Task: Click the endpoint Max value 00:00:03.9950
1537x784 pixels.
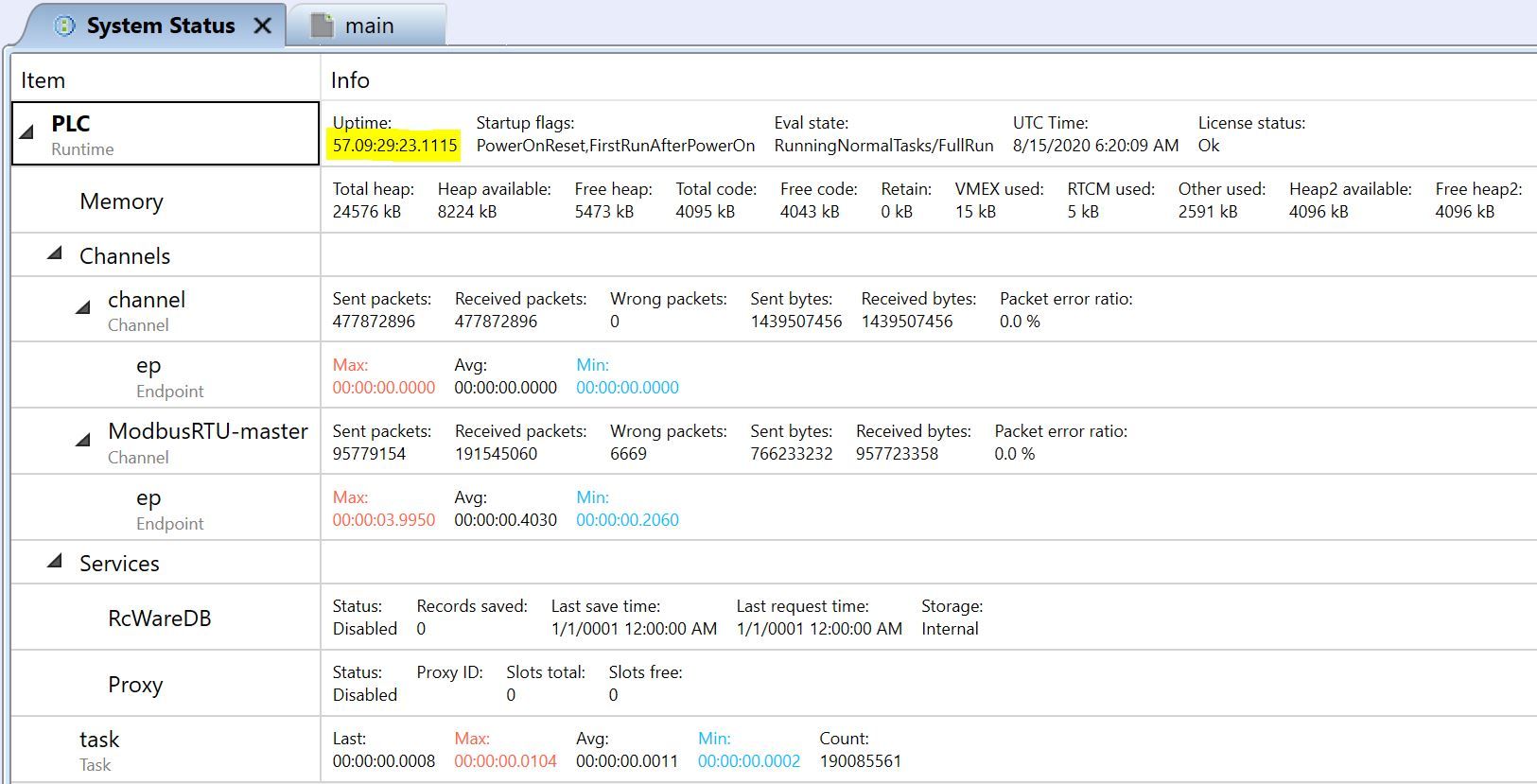Action: coord(384,519)
